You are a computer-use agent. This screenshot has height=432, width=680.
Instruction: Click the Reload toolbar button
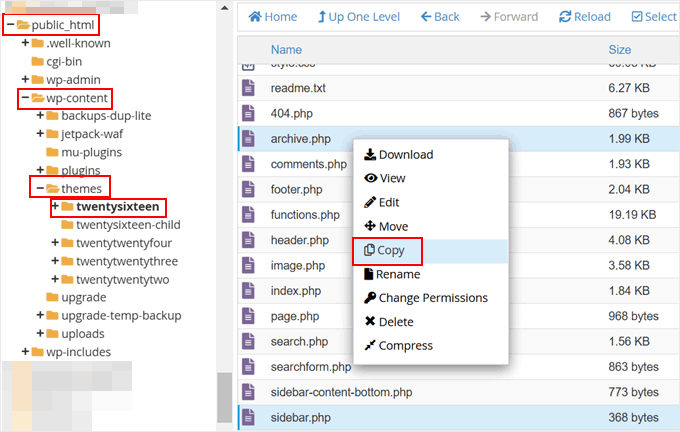coord(565,17)
